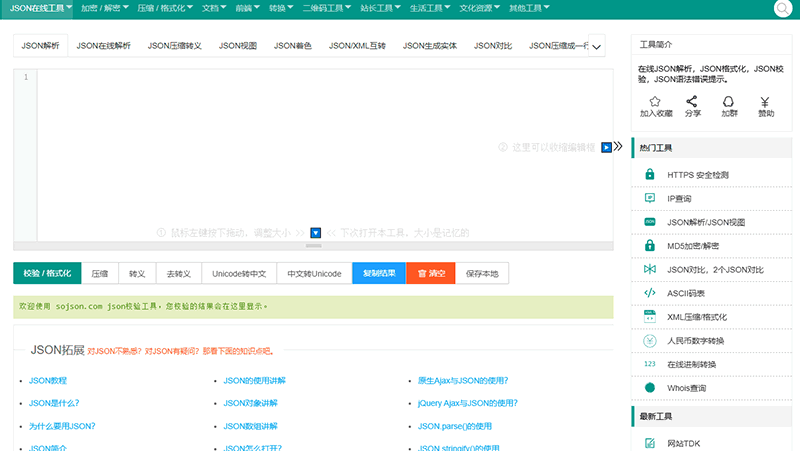This screenshot has width=800, height=451.
Task: Click the JSON解析/JSON视图 green JSON icon
Action: point(649,222)
